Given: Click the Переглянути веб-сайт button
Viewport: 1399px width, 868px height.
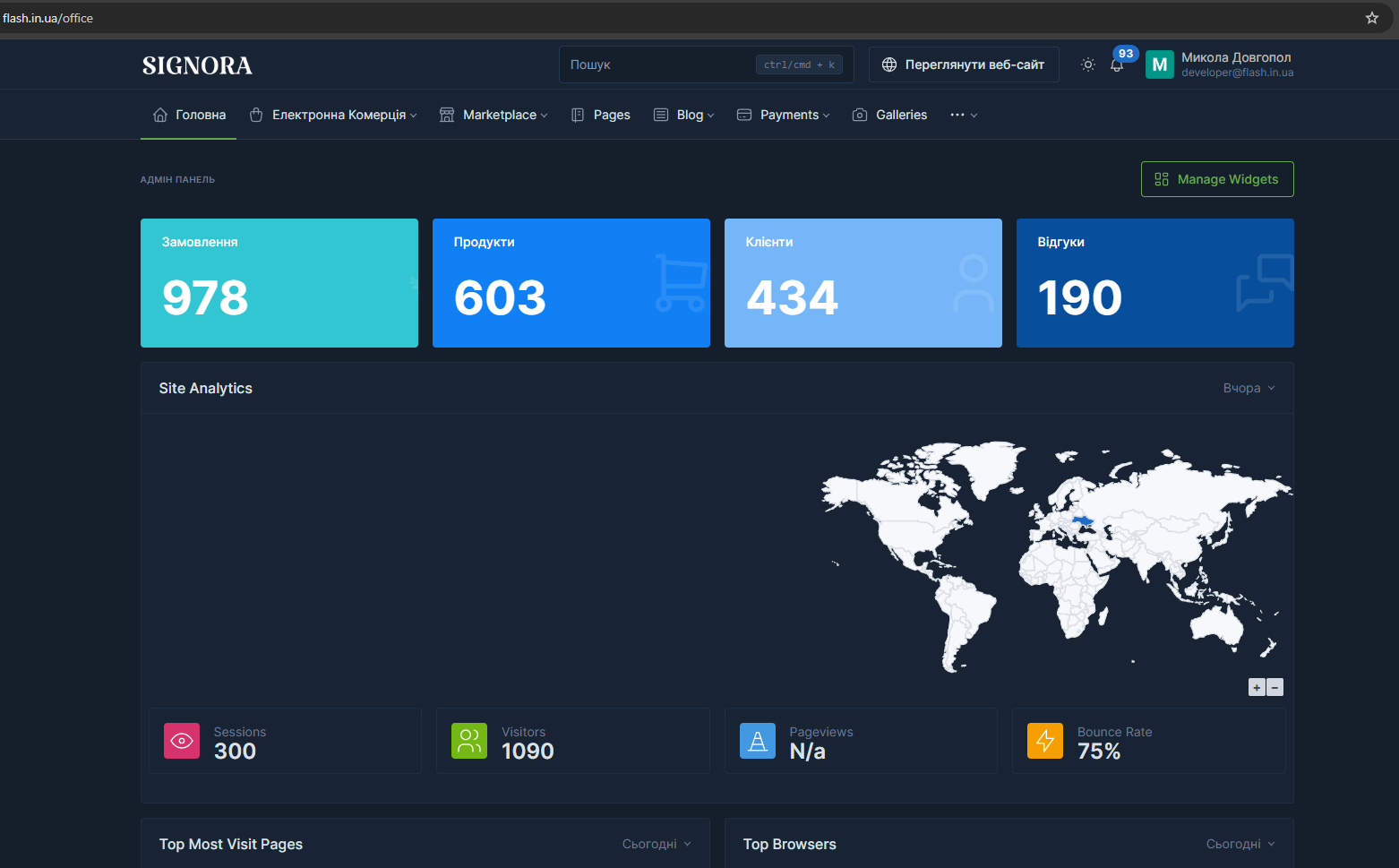Looking at the screenshot, I should (964, 64).
